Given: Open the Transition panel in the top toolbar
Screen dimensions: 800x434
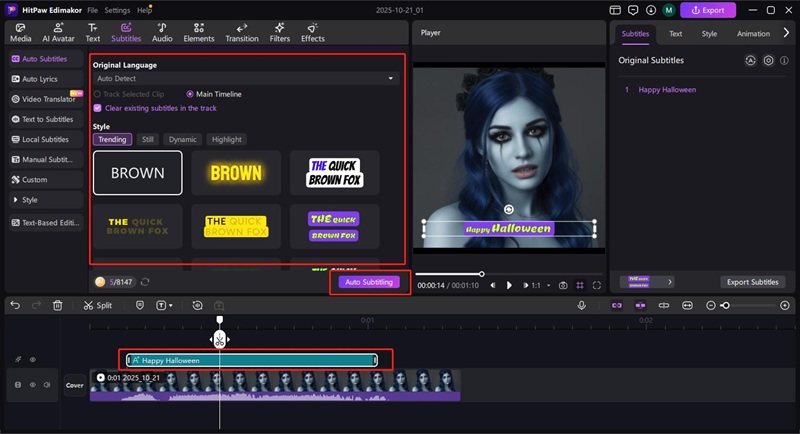Looking at the screenshot, I should (x=242, y=32).
